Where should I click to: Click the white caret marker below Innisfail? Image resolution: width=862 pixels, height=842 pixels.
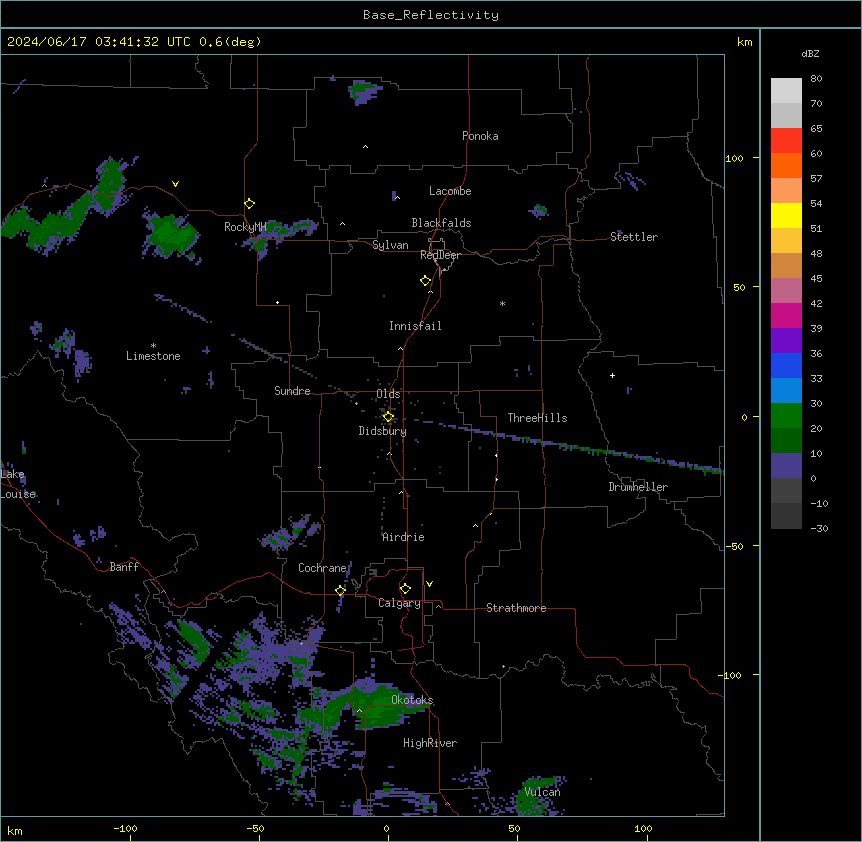click(x=400, y=348)
